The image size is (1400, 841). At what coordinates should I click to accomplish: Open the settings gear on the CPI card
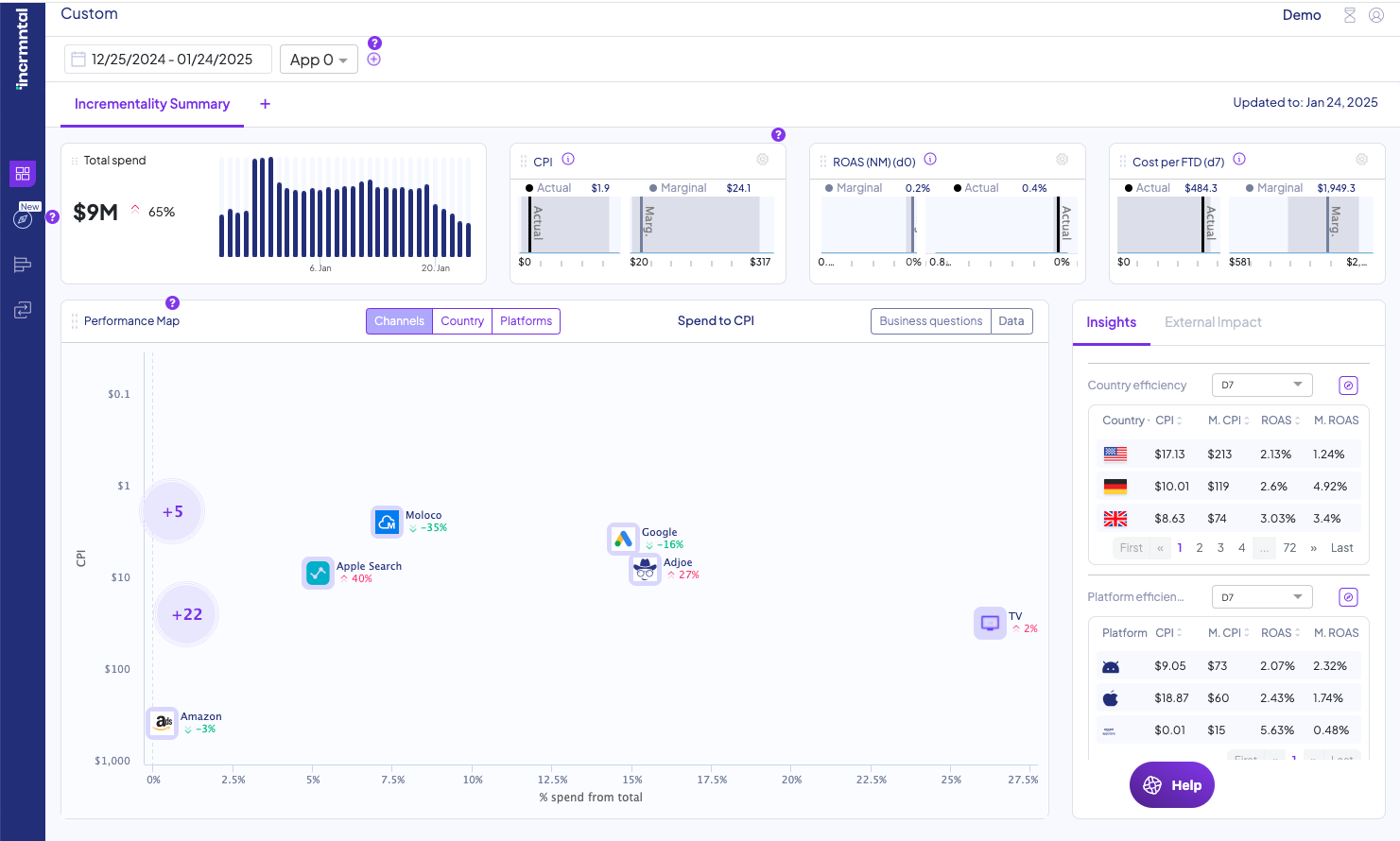(762, 159)
